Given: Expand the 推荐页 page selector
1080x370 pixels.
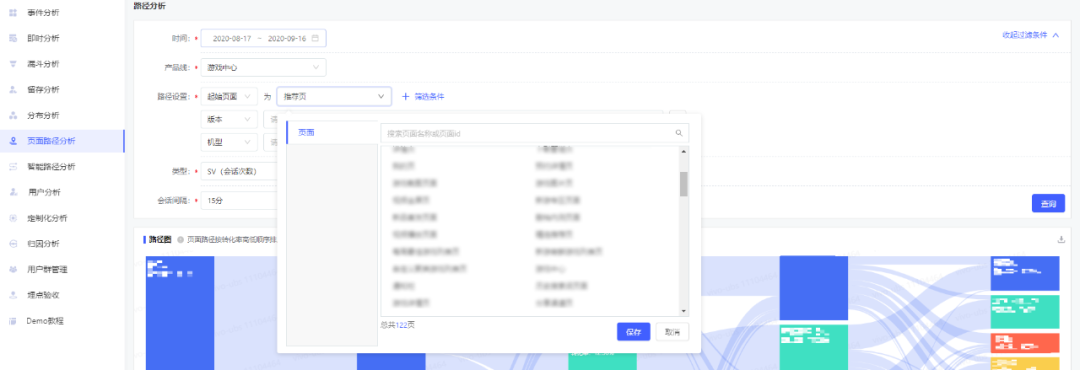Looking at the screenshot, I should tap(334, 96).
